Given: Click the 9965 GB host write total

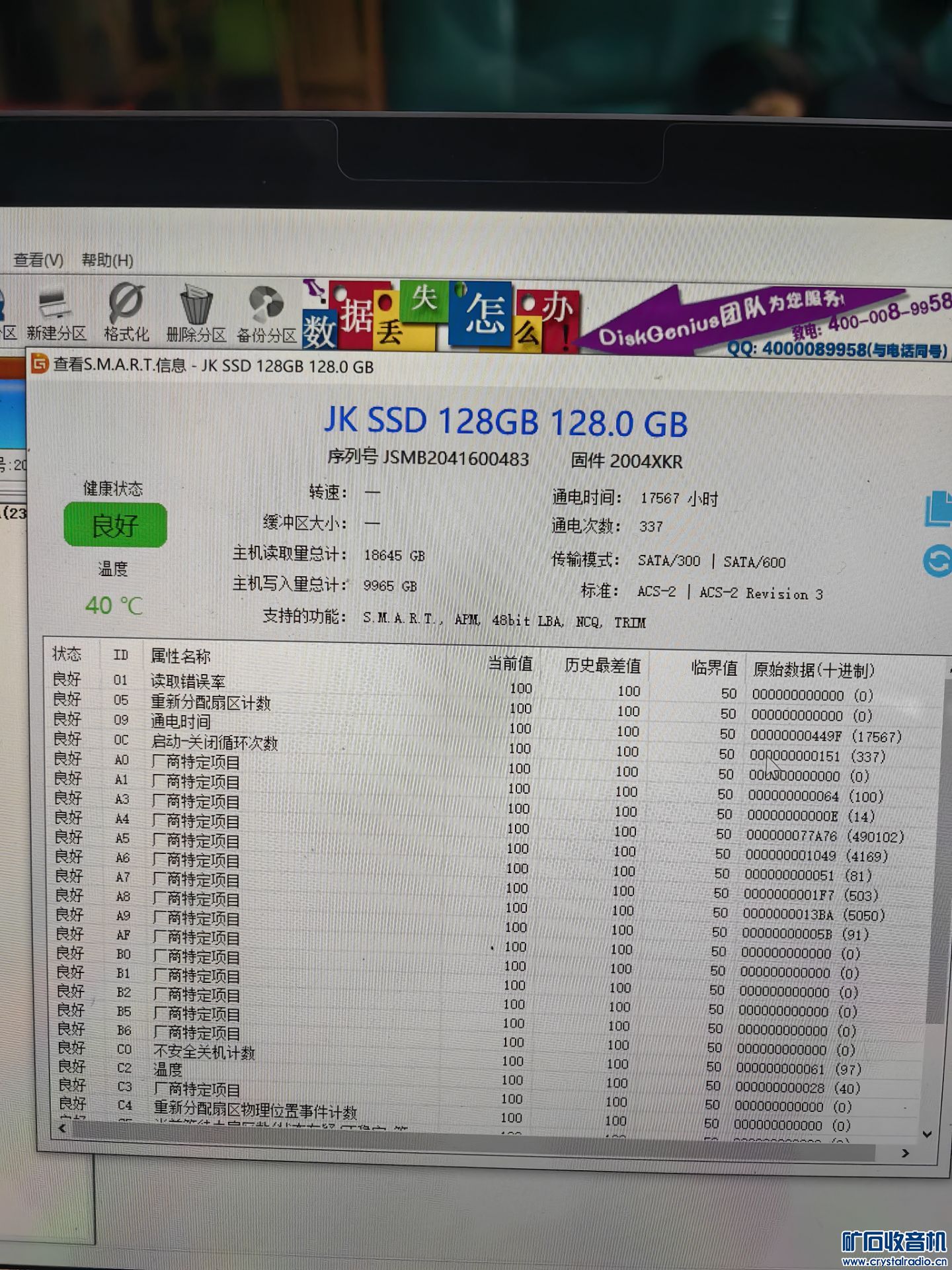Looking at the screenshot, I should pos(390,586).
